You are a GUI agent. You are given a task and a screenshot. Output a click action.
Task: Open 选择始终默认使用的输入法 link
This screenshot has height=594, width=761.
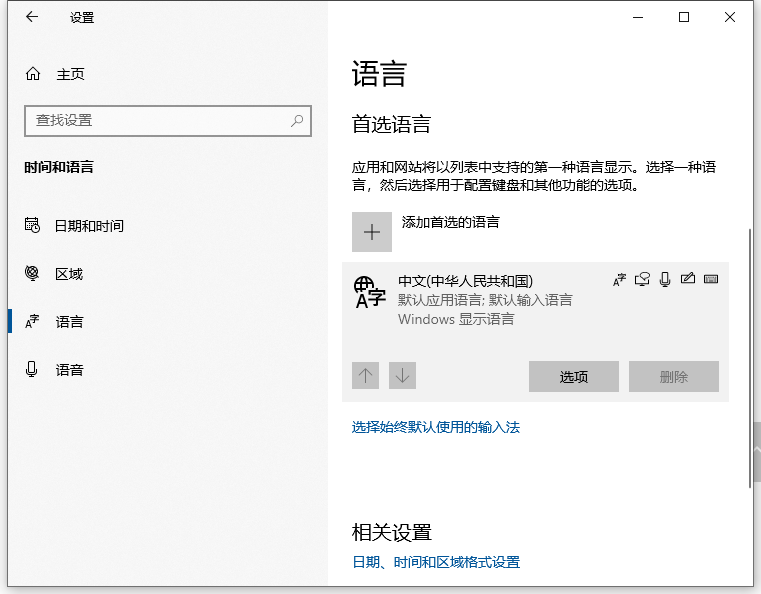[436, 428]
